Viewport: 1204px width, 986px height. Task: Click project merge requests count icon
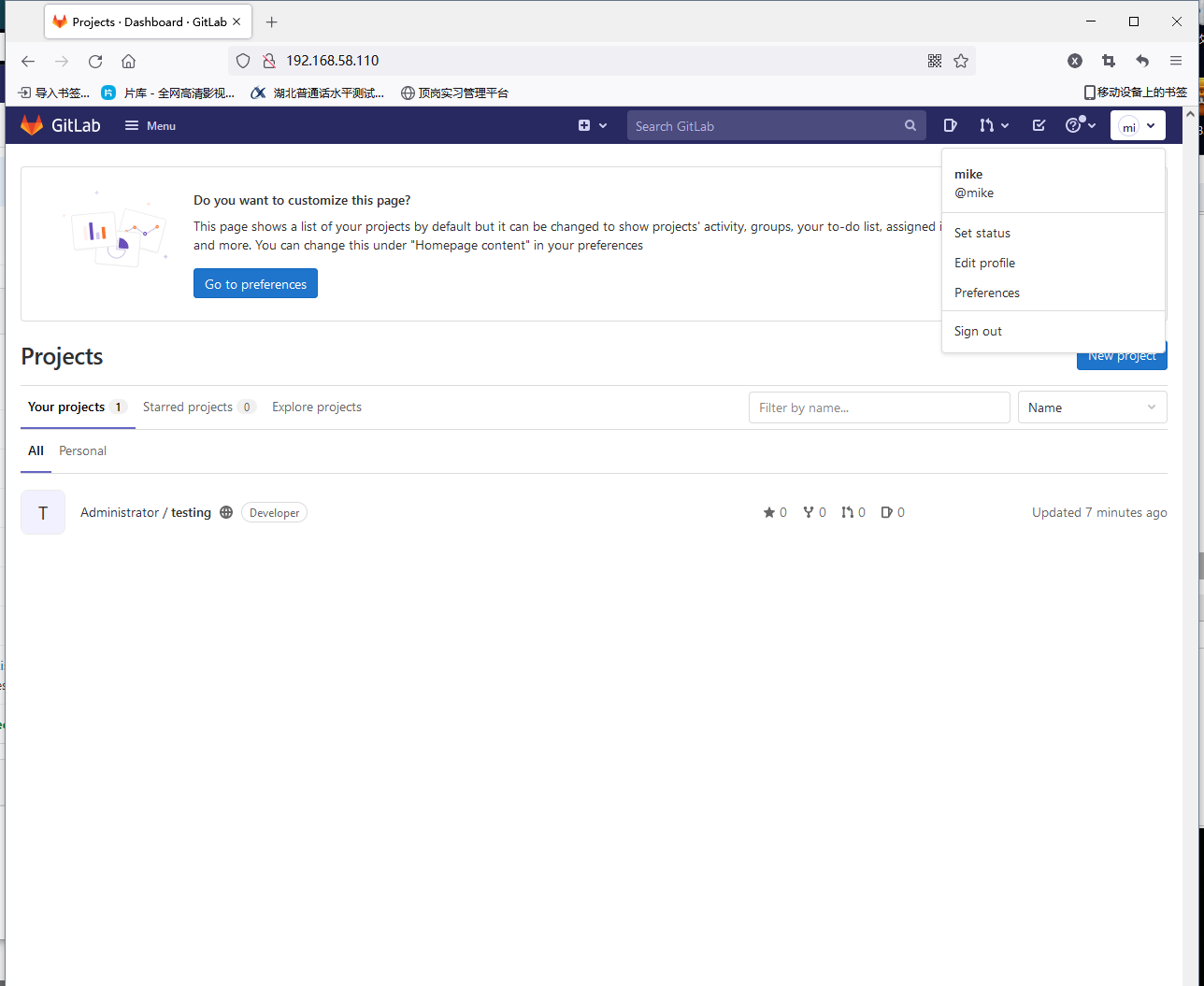tap(847, 512)
